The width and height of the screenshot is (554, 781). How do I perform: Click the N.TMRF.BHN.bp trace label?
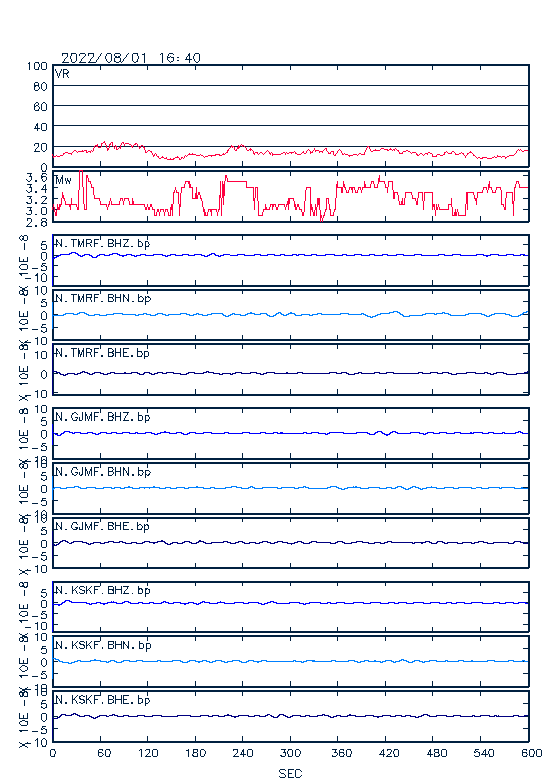(x=103, y=298)
